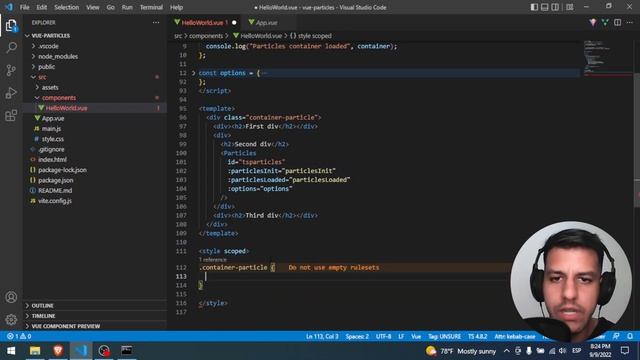Toggle primary side bar layout icon
The image size is (640, 360).
tap(534, 7)
